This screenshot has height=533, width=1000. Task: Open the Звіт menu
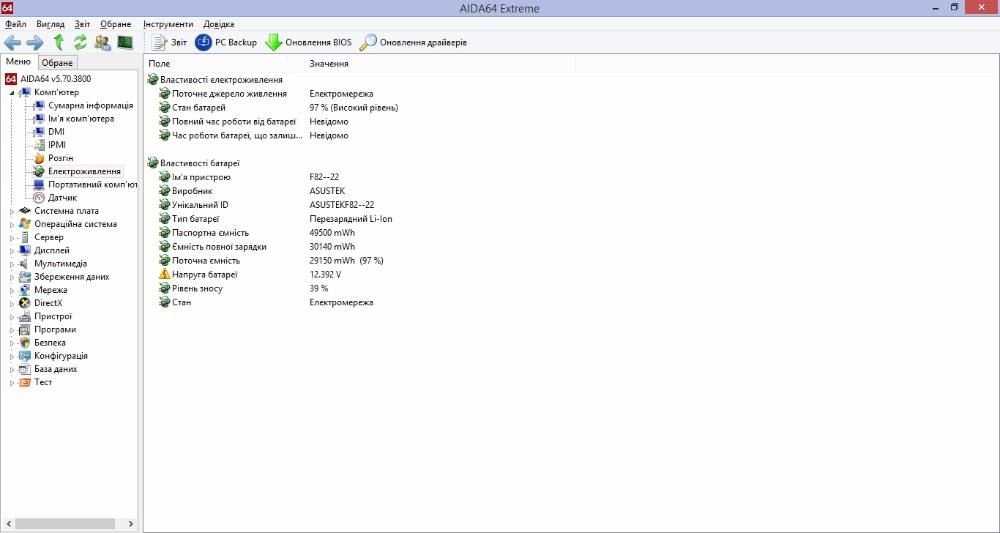pos(82,24)
